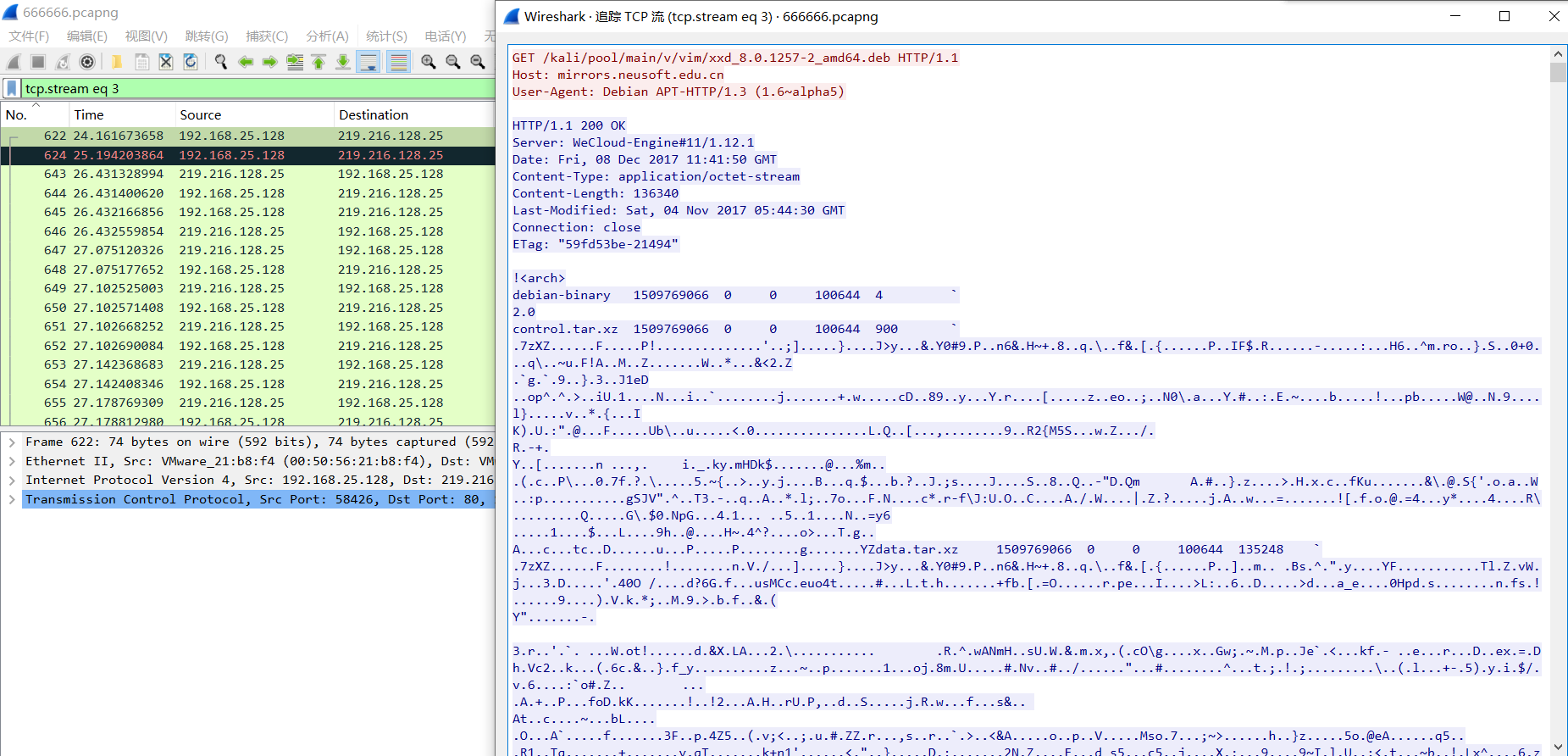Maximize the Follow TCP Stream window

(1504, 16)
